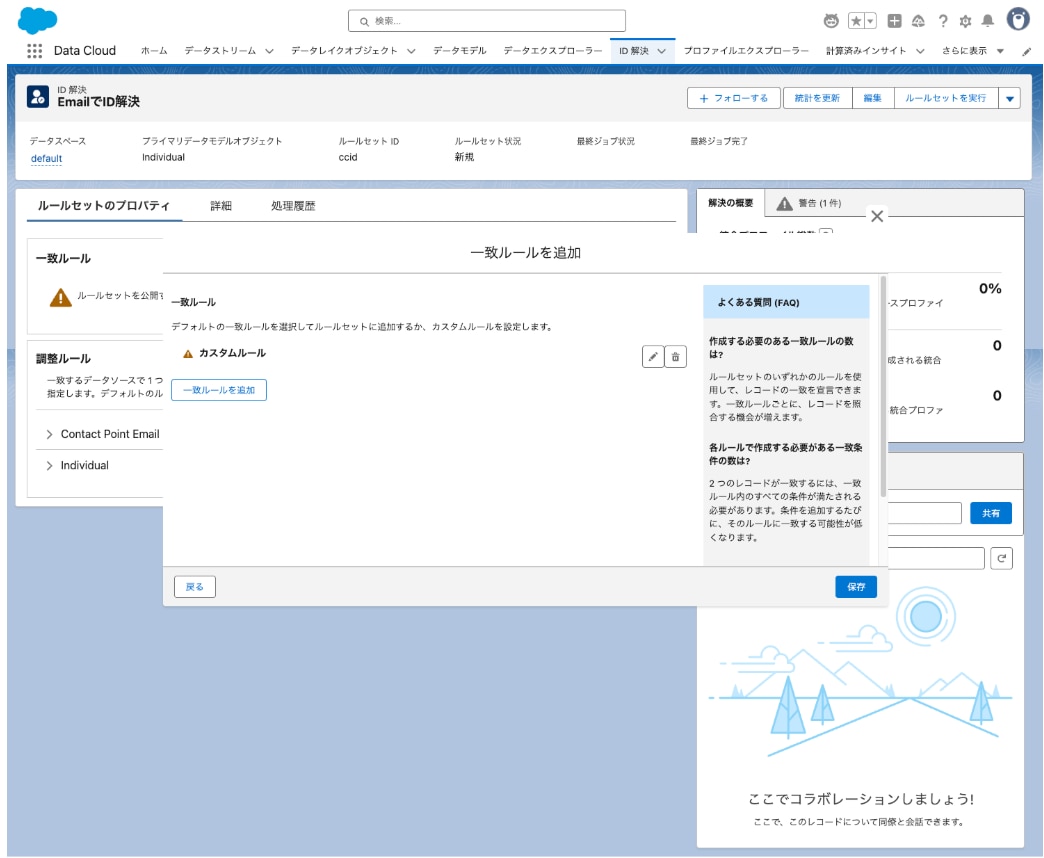Viewport: 1044px width, 858px height.
Task: Click the 保存 button in the dialog
Action: point(855,587)
